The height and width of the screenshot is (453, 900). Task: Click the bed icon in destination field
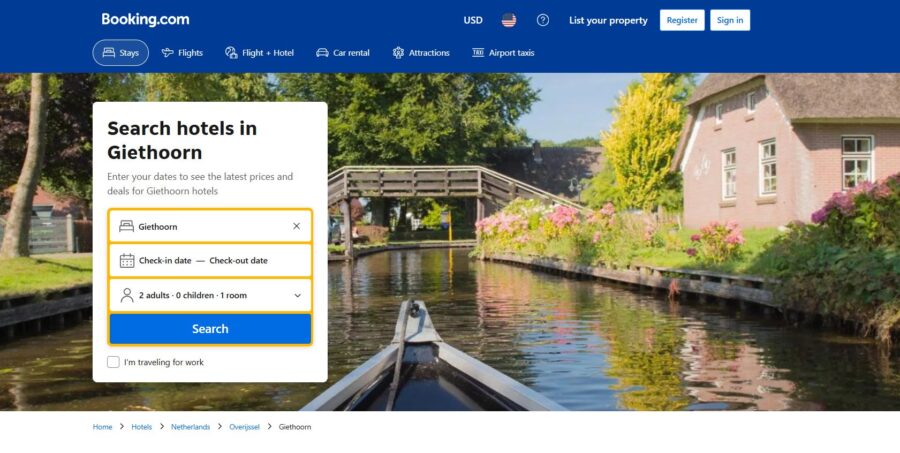click(126, 226)
